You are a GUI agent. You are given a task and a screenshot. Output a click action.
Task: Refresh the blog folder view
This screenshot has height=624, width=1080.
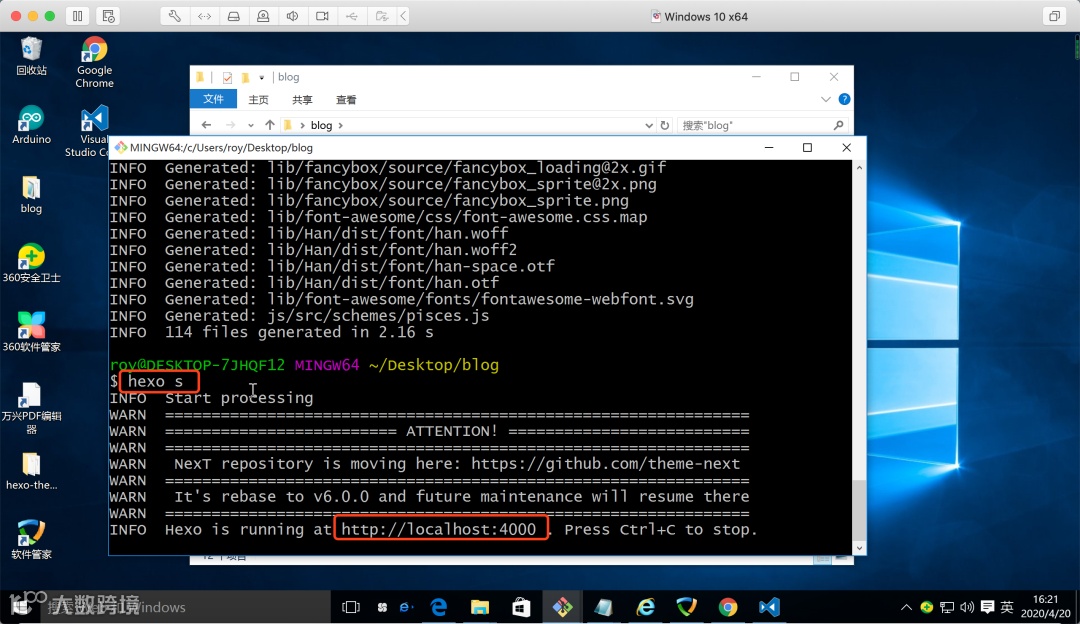tap(665, 125)
